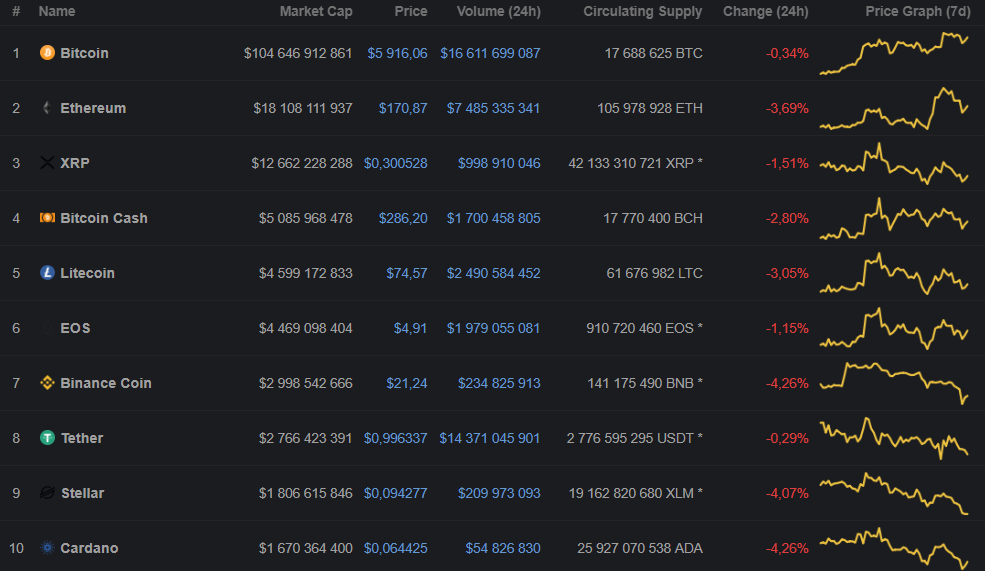Image resolution: width=985 pixels, height=571 pixels.
Task: Select Ethereum change -3,69%
Action: point(787,108)
